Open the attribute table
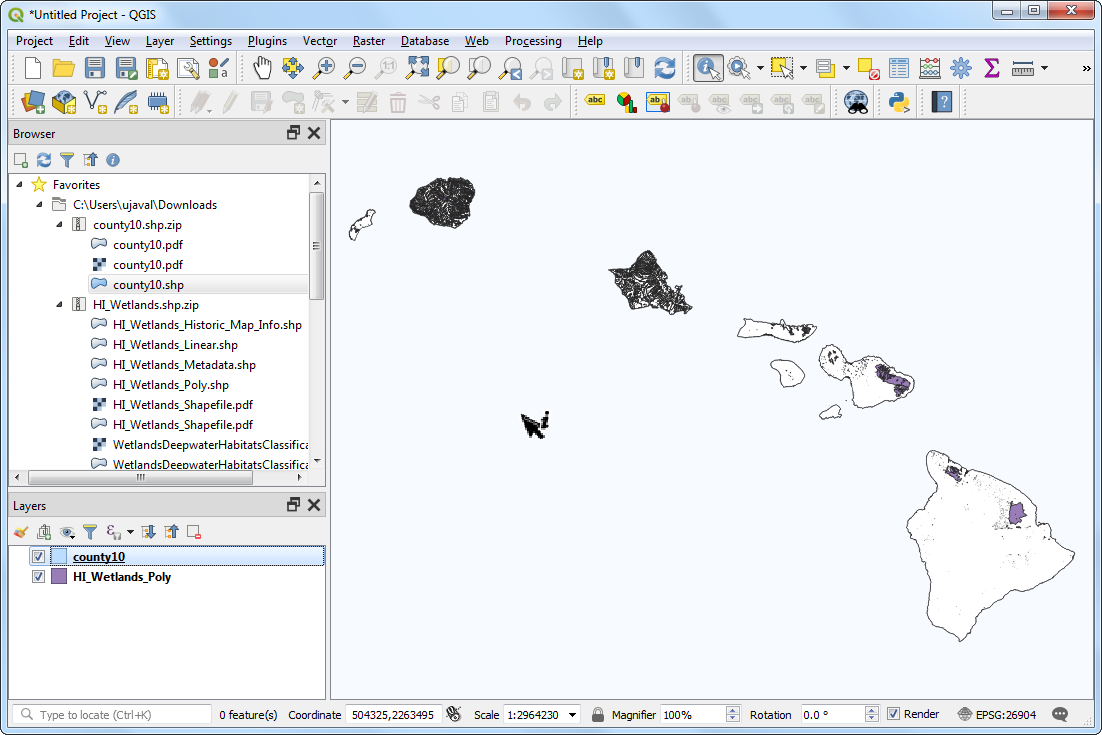This screenshot has width=1102, height=735. pos(899,68)
